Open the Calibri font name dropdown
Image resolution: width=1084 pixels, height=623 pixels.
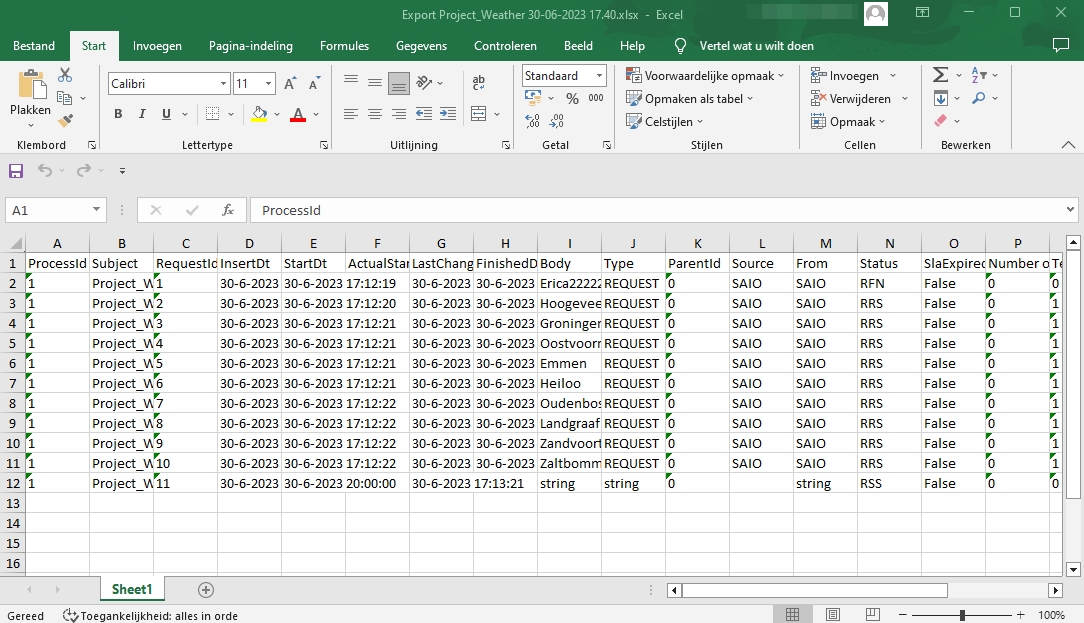pyautogui.click(x=224, y=84)
